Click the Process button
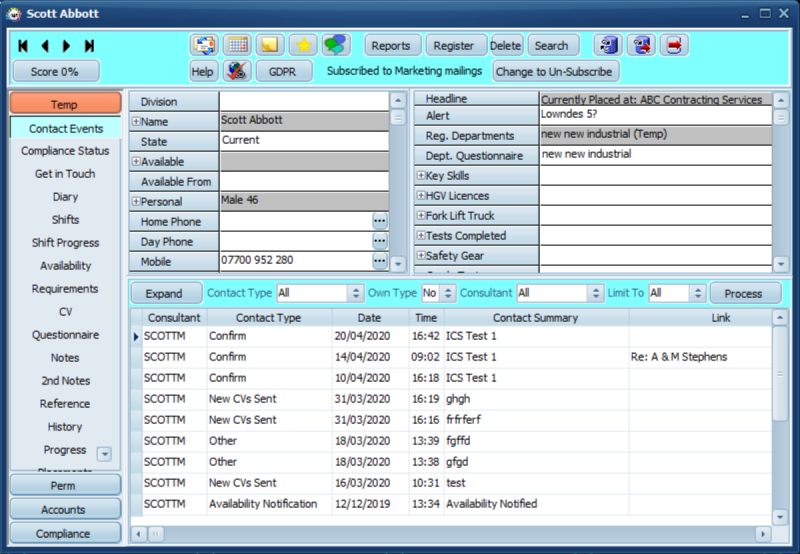Screen dimensions: 800x554 (x=745, y=293)
